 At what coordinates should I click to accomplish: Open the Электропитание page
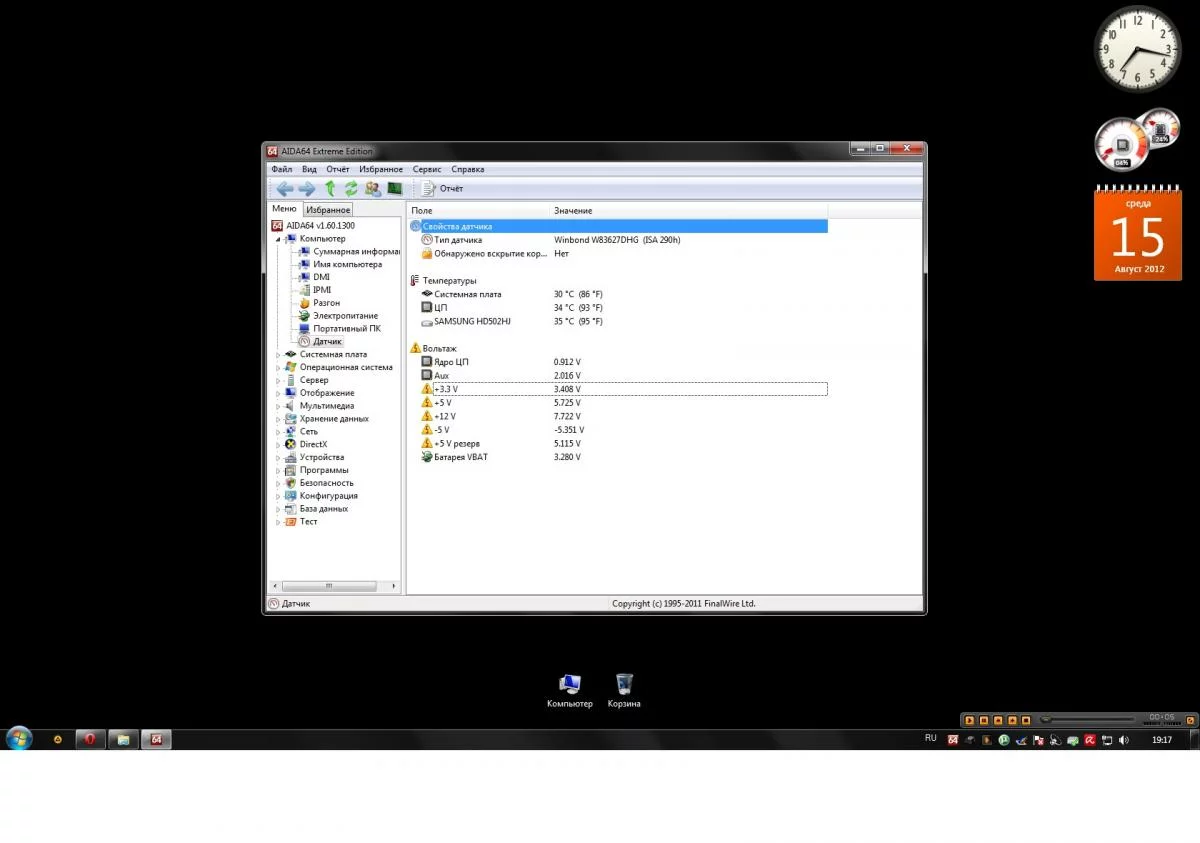pos(338,316)
